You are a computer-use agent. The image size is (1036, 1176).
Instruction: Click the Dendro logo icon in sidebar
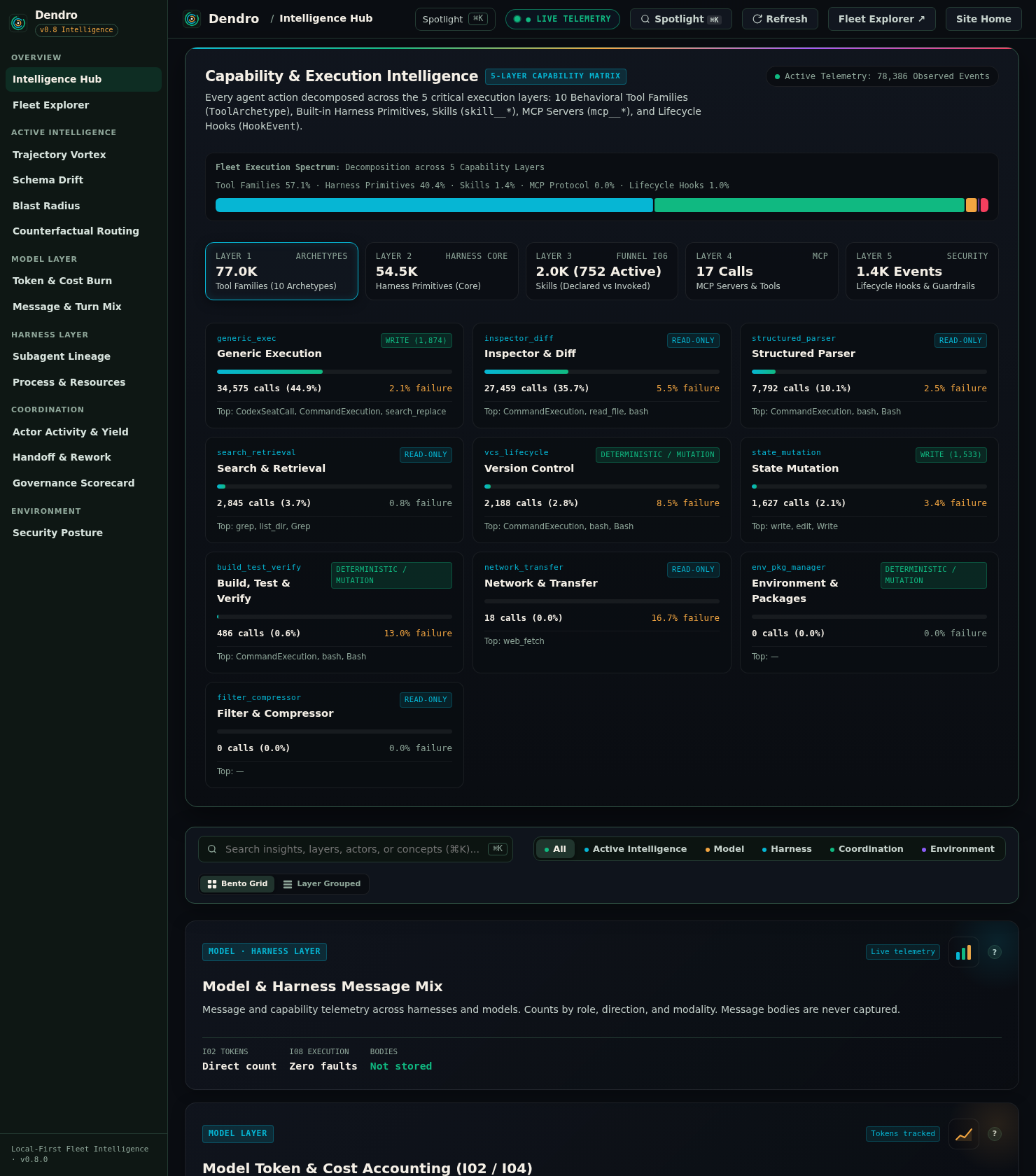click(x=18, y=22)
